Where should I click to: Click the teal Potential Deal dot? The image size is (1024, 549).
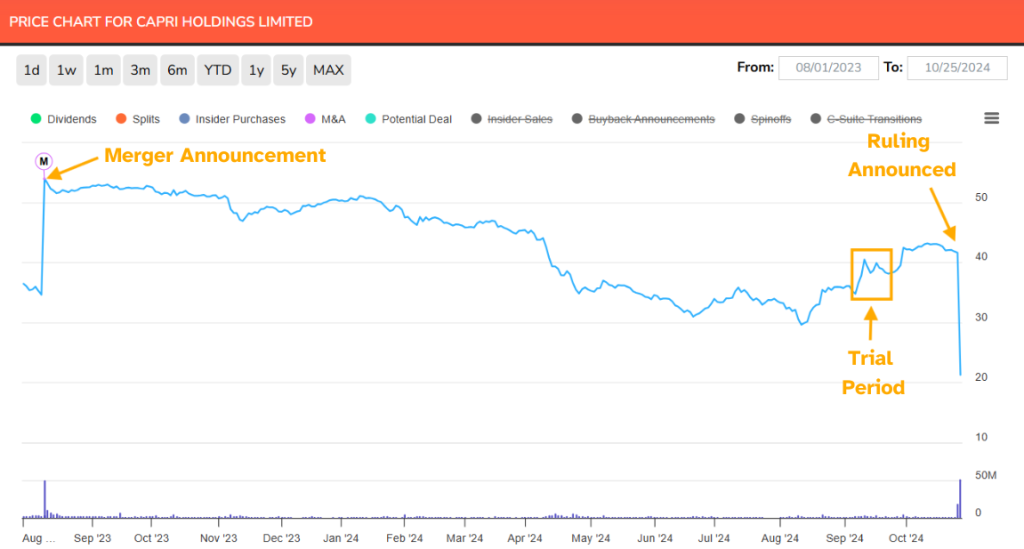point(370,119)
